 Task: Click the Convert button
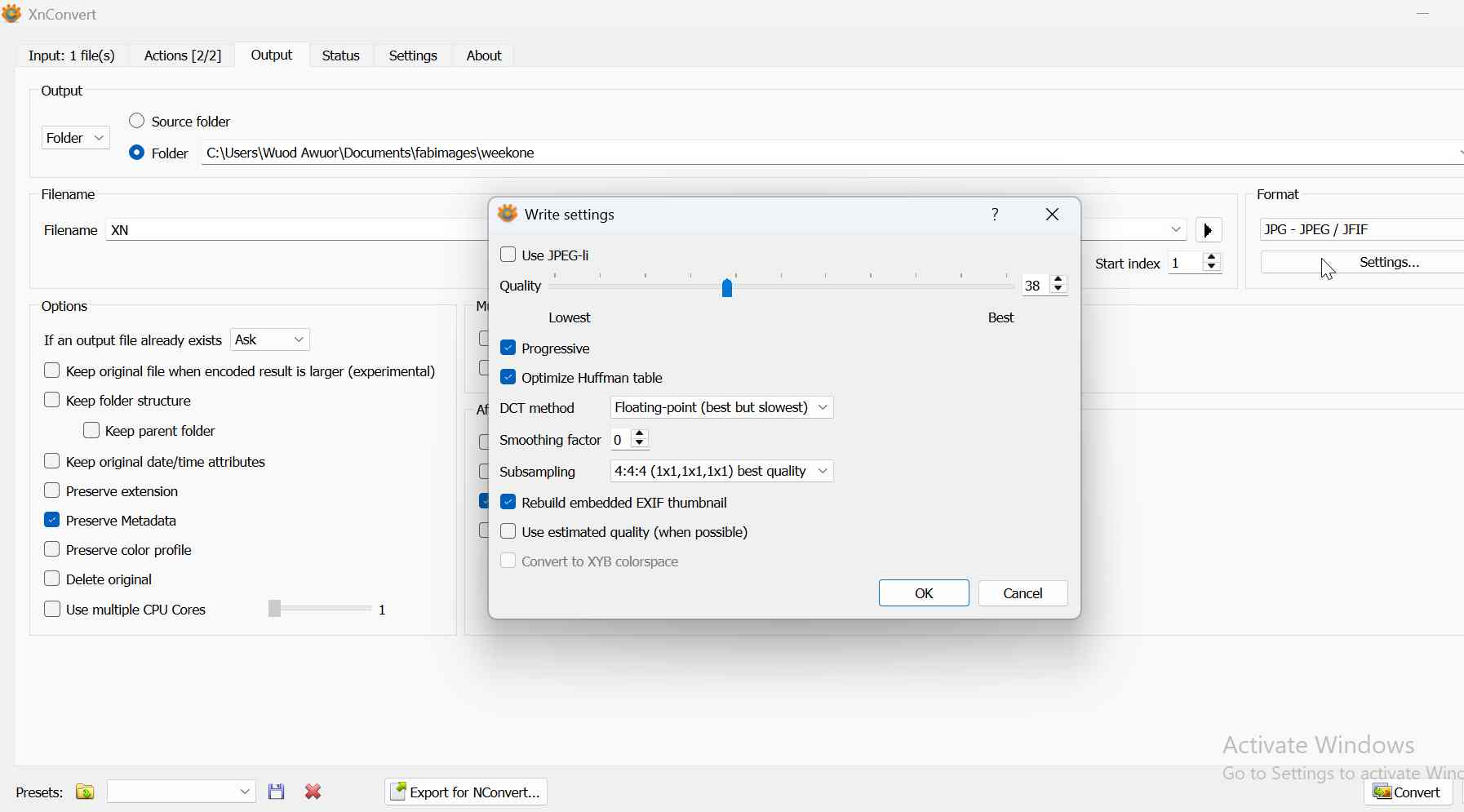click(1408, 792)
